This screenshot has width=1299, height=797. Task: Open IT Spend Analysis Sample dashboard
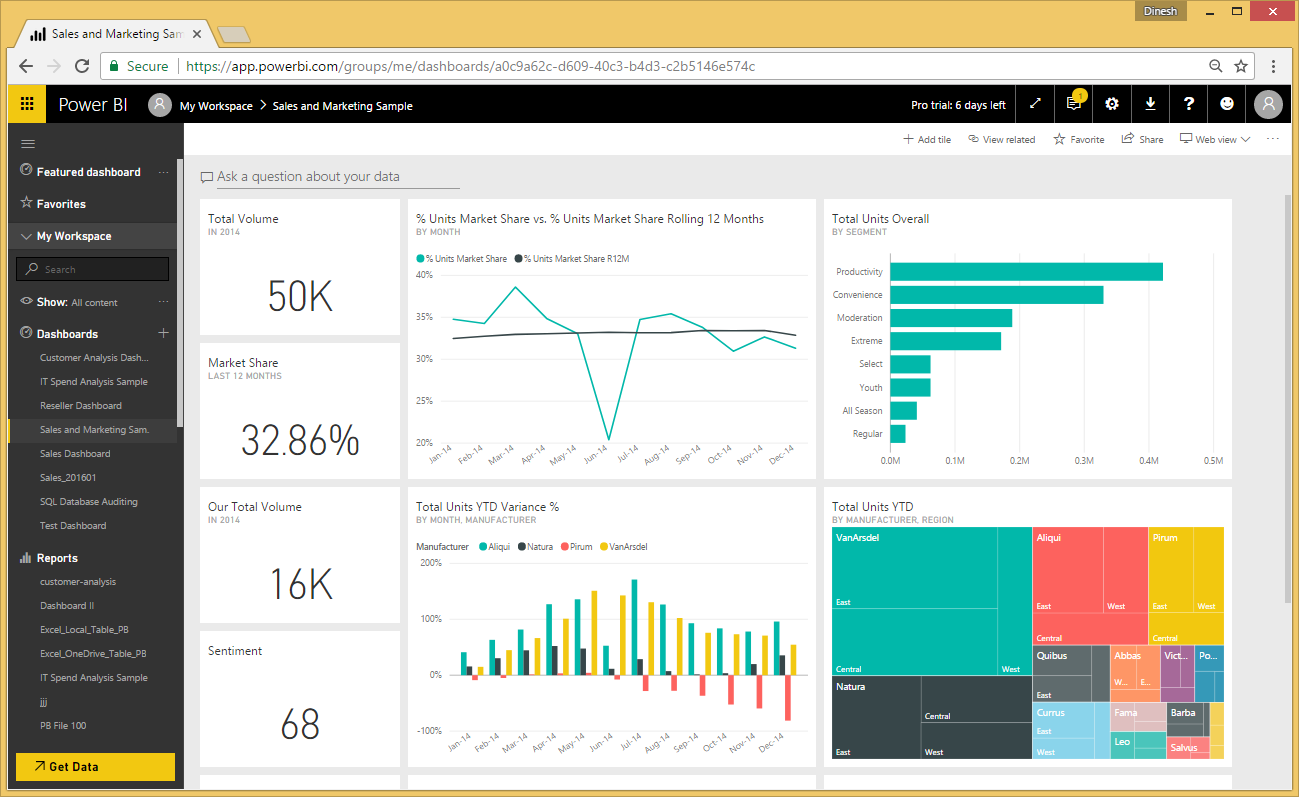tap(94, 381)
